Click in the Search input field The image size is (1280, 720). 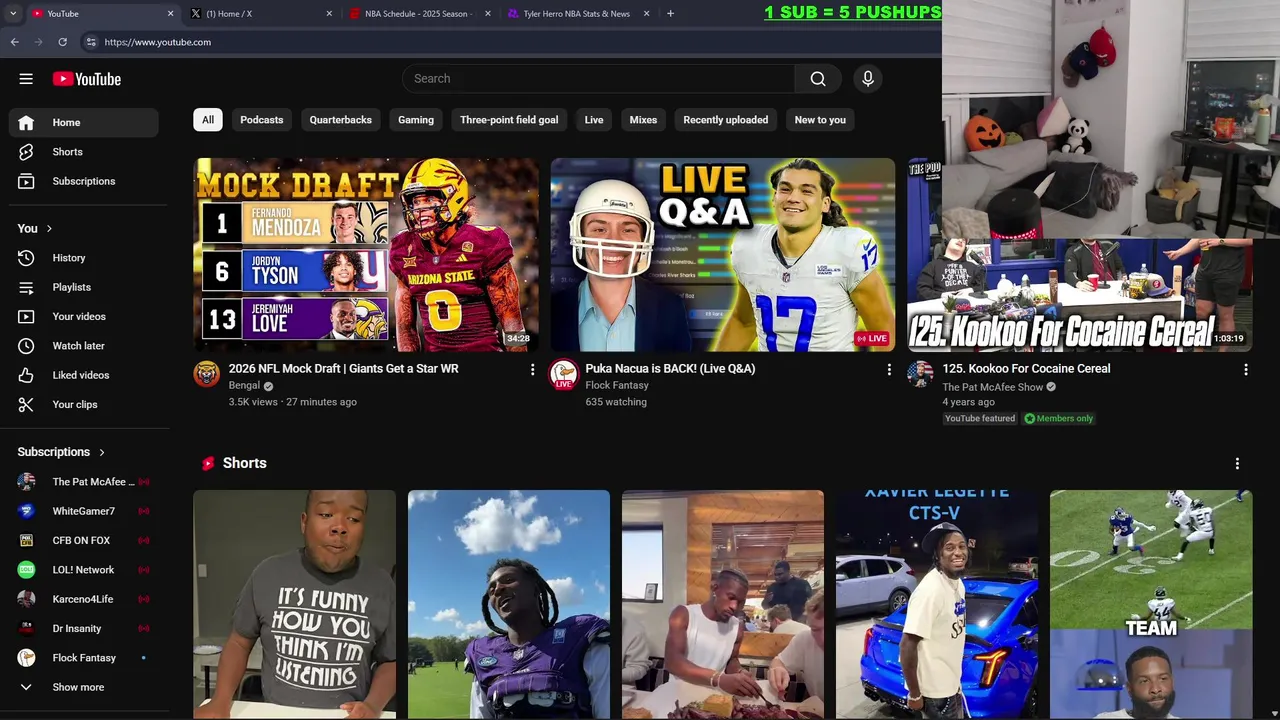(598, 79)
